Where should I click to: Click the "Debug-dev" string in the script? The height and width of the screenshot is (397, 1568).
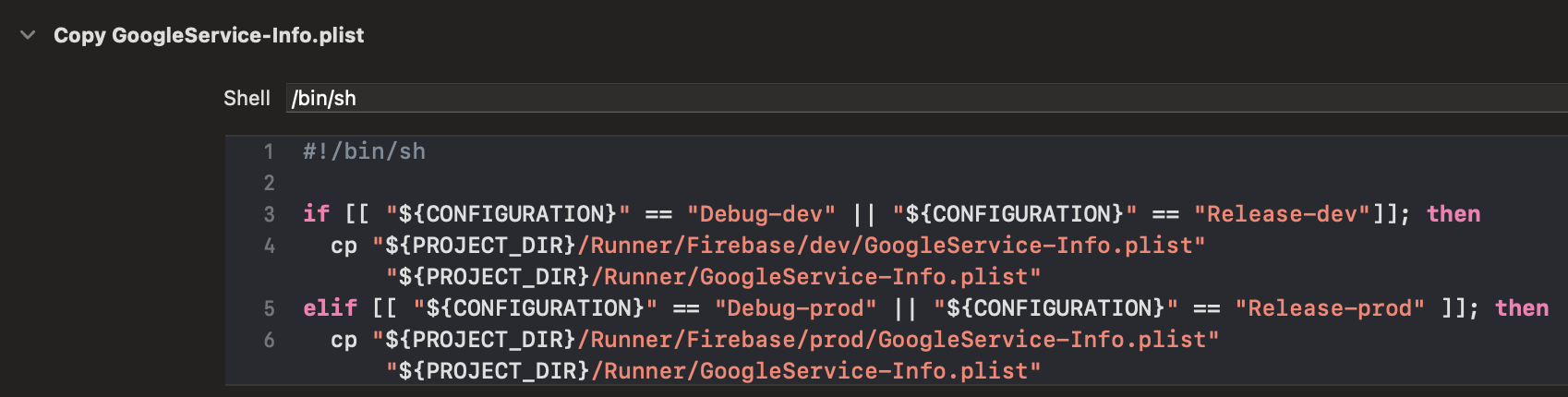click(762, 214)
